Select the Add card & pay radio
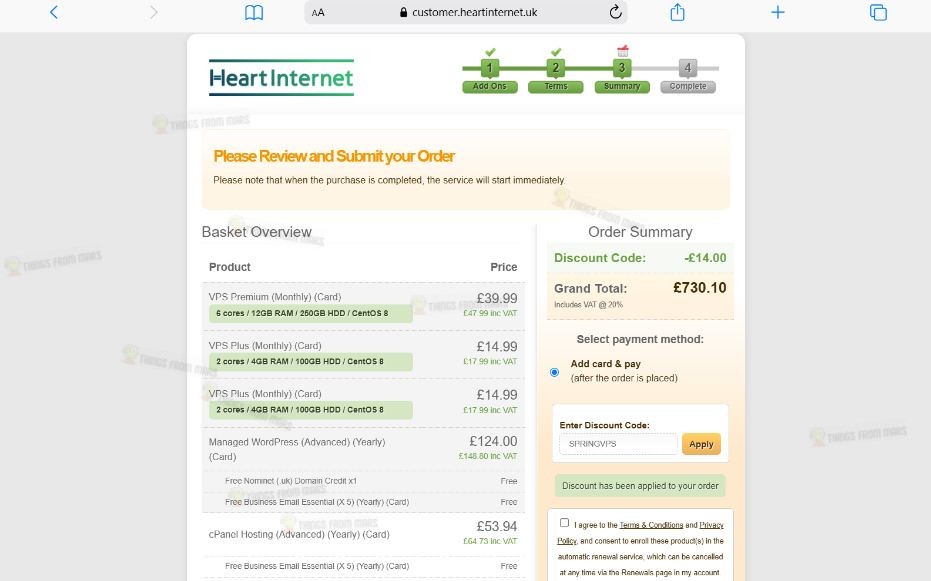The image size is (931, 581). tap(555, 372)
